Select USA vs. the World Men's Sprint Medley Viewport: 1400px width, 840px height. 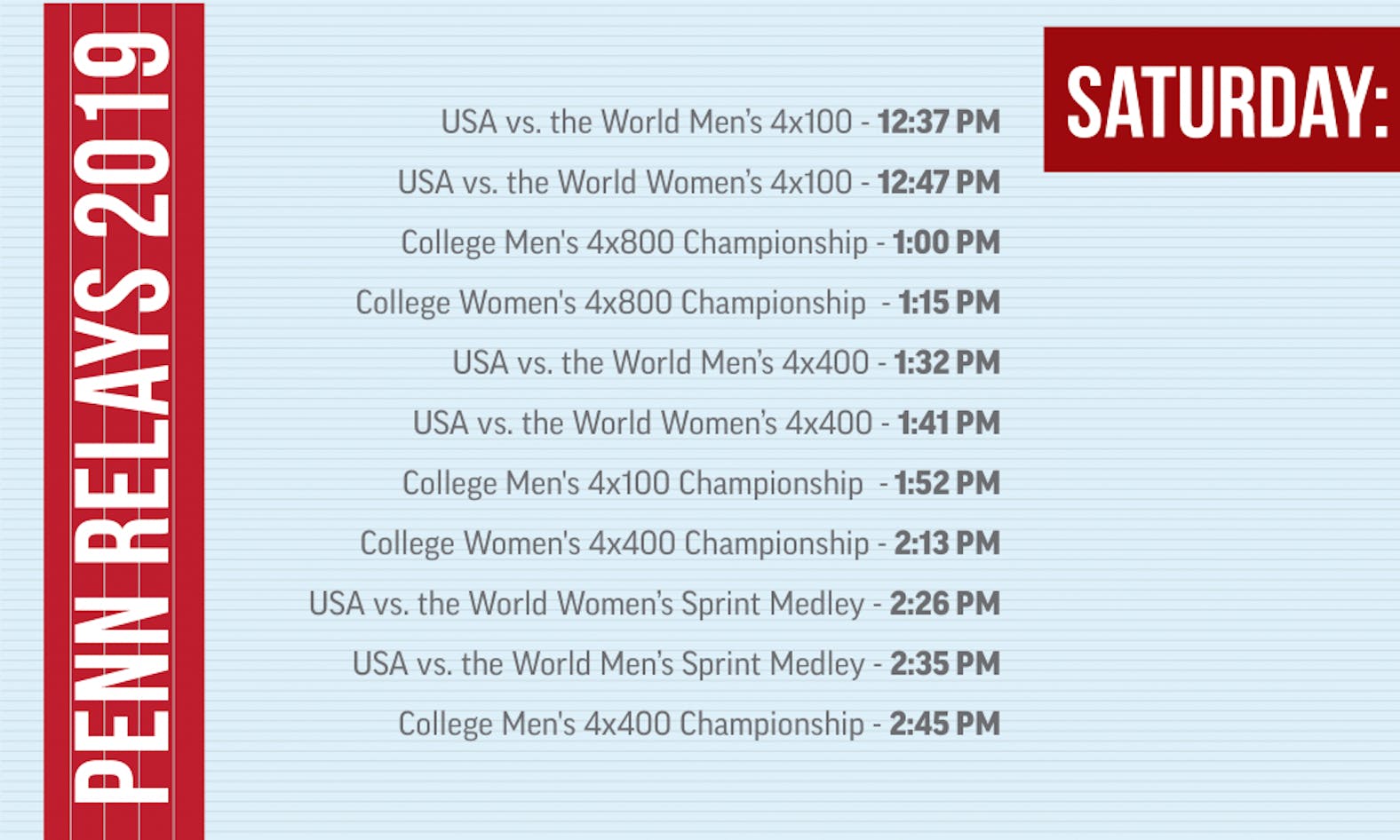608,664
